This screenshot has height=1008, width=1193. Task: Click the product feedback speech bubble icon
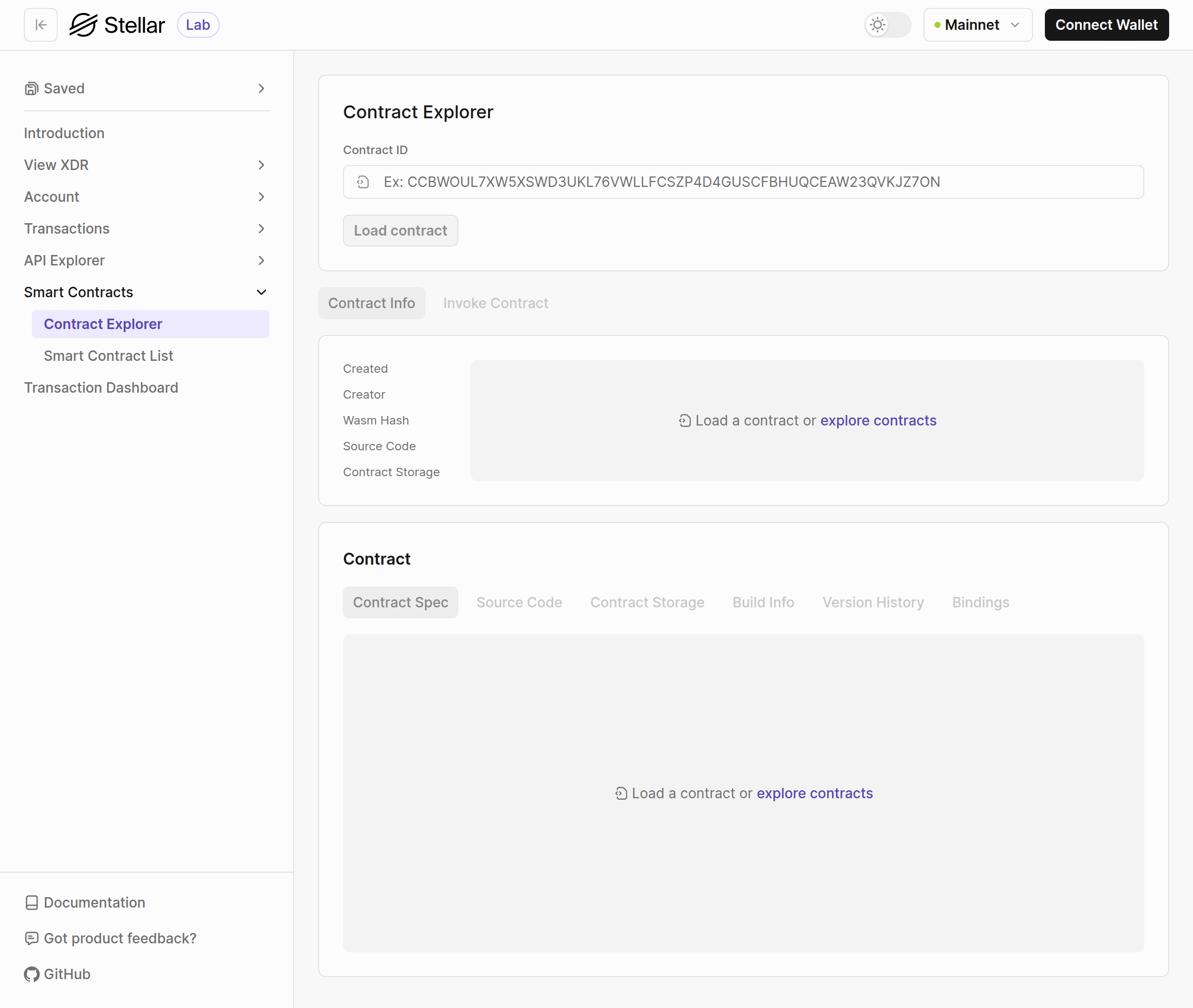pyautogui.click(x=31, y=938)
